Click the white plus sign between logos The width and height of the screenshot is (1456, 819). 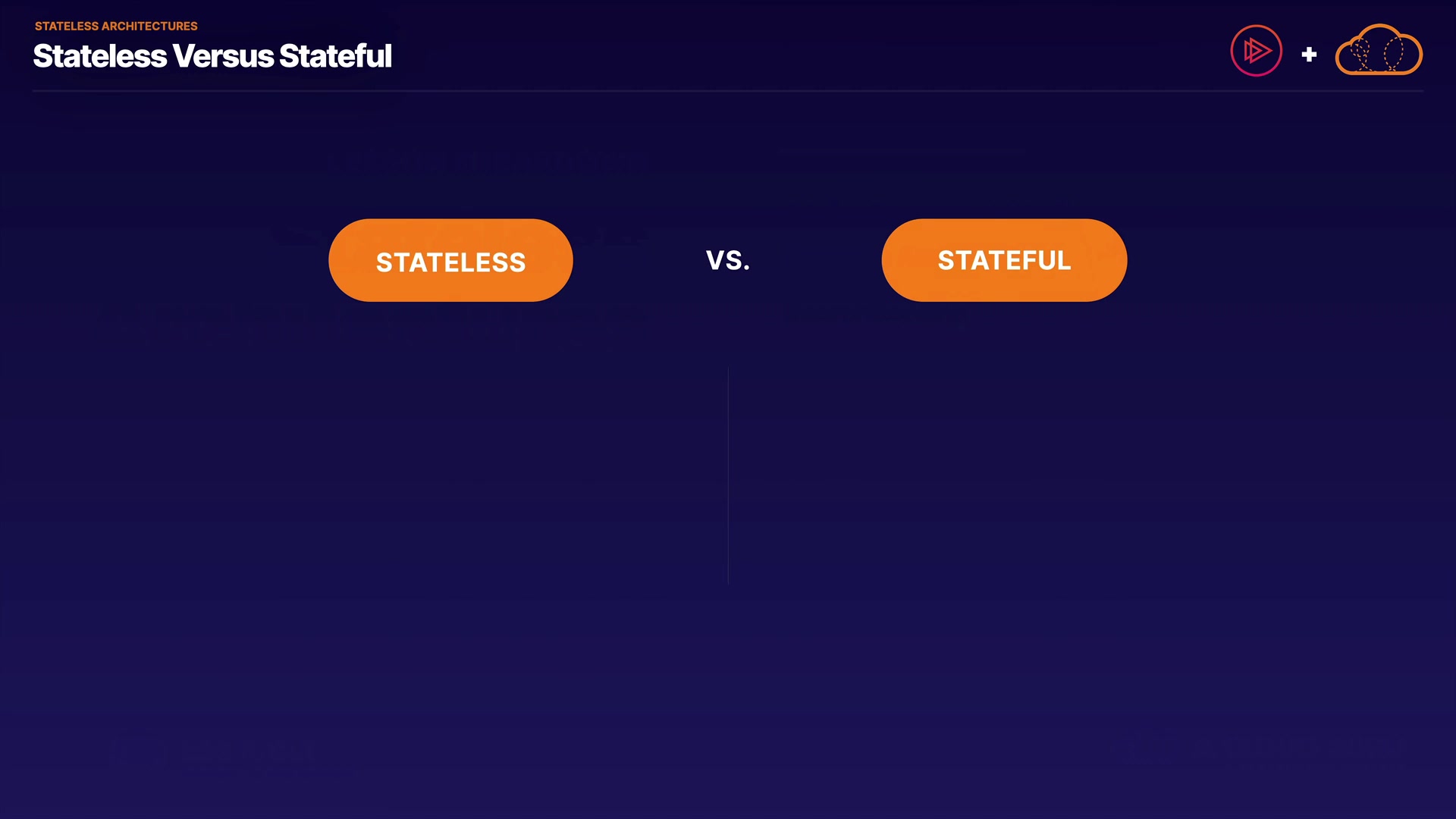(x=1309, y=55)
